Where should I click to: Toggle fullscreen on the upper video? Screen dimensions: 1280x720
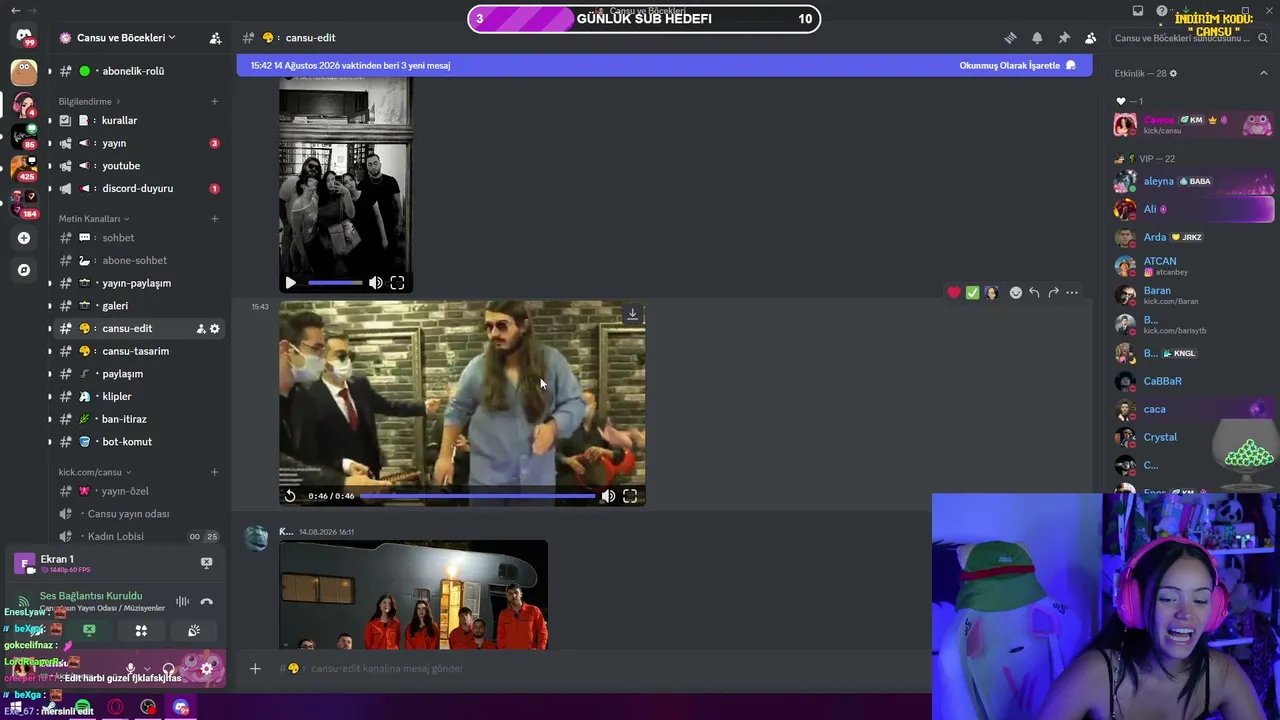point(397,283)
